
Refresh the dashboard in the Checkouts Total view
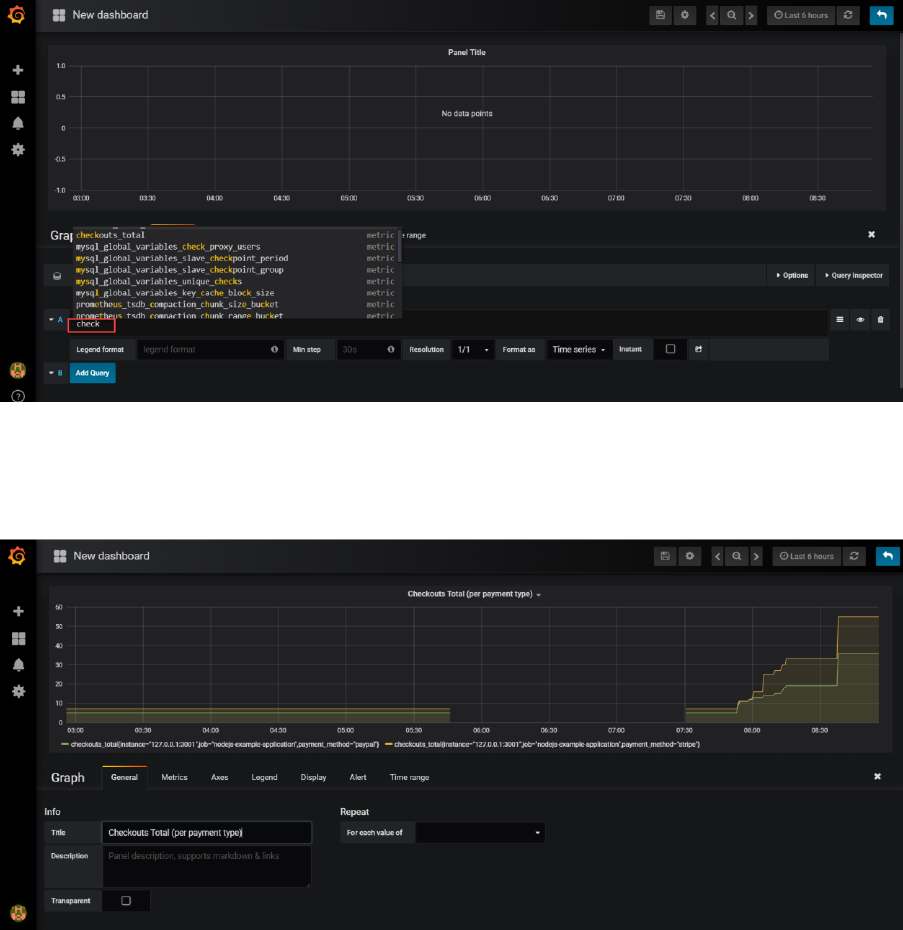854,556
